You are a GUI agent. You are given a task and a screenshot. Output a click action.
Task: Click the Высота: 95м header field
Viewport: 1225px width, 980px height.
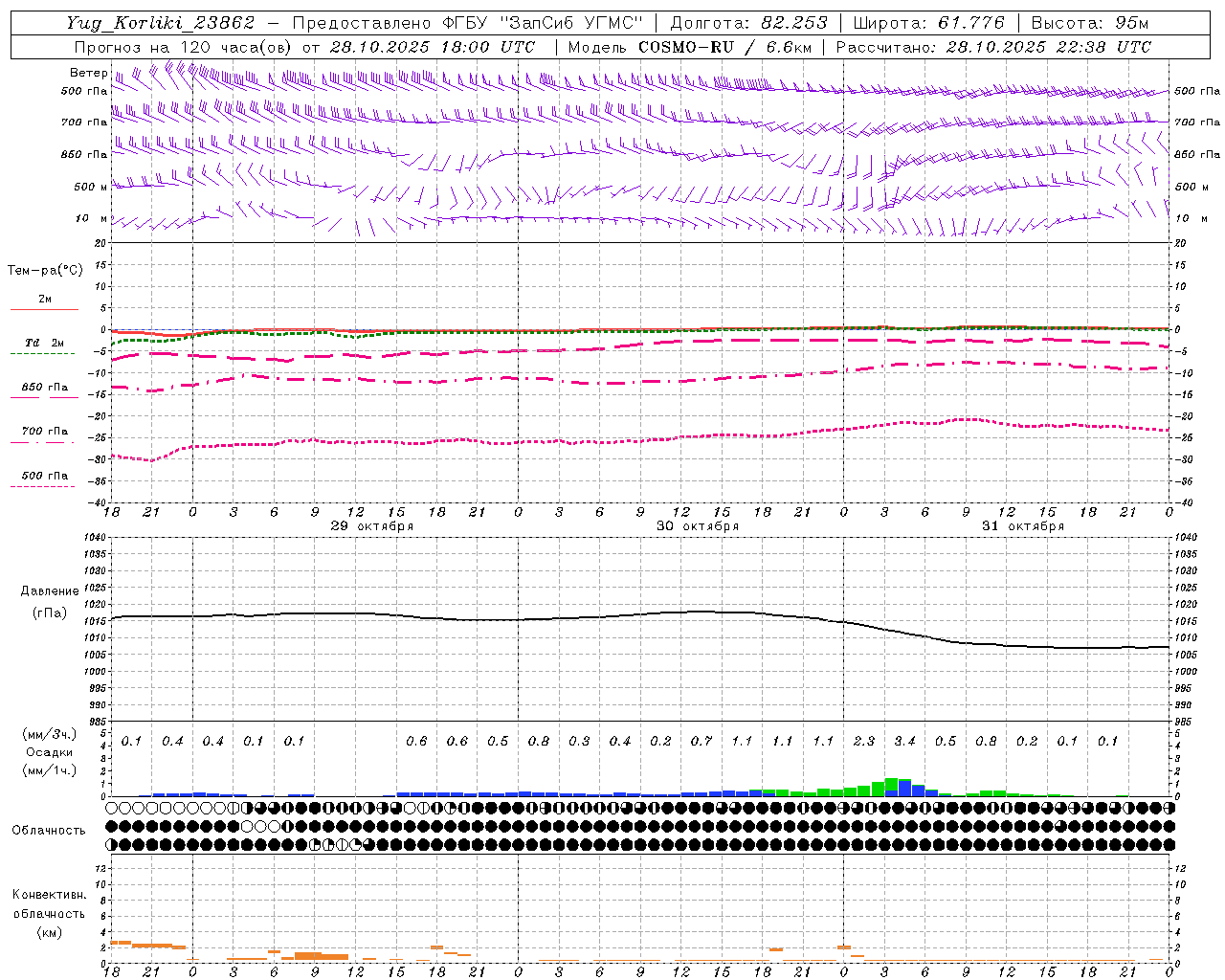click(1090, 22)
